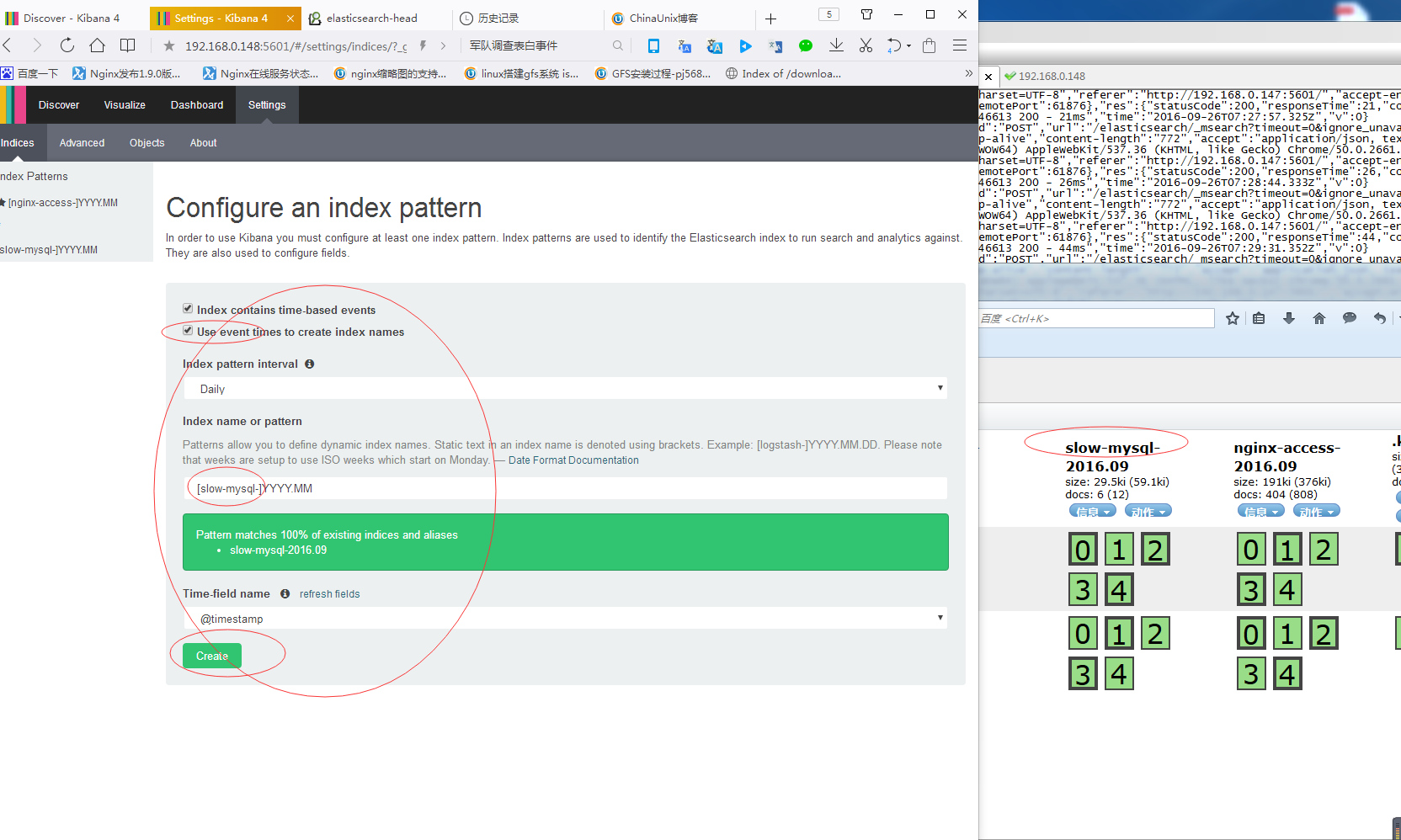Show more bookmarks with double chevron
The height and width of the screenshot is (840, 1401).
tap(968, 74)
